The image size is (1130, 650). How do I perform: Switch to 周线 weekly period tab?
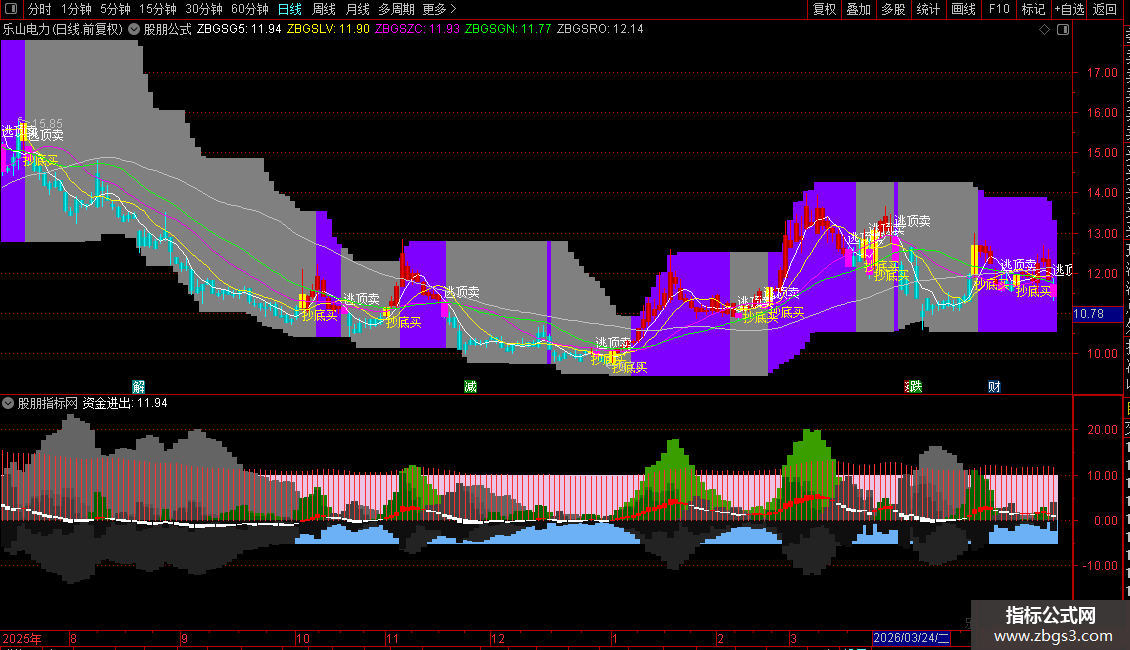(x=324, y=9)
